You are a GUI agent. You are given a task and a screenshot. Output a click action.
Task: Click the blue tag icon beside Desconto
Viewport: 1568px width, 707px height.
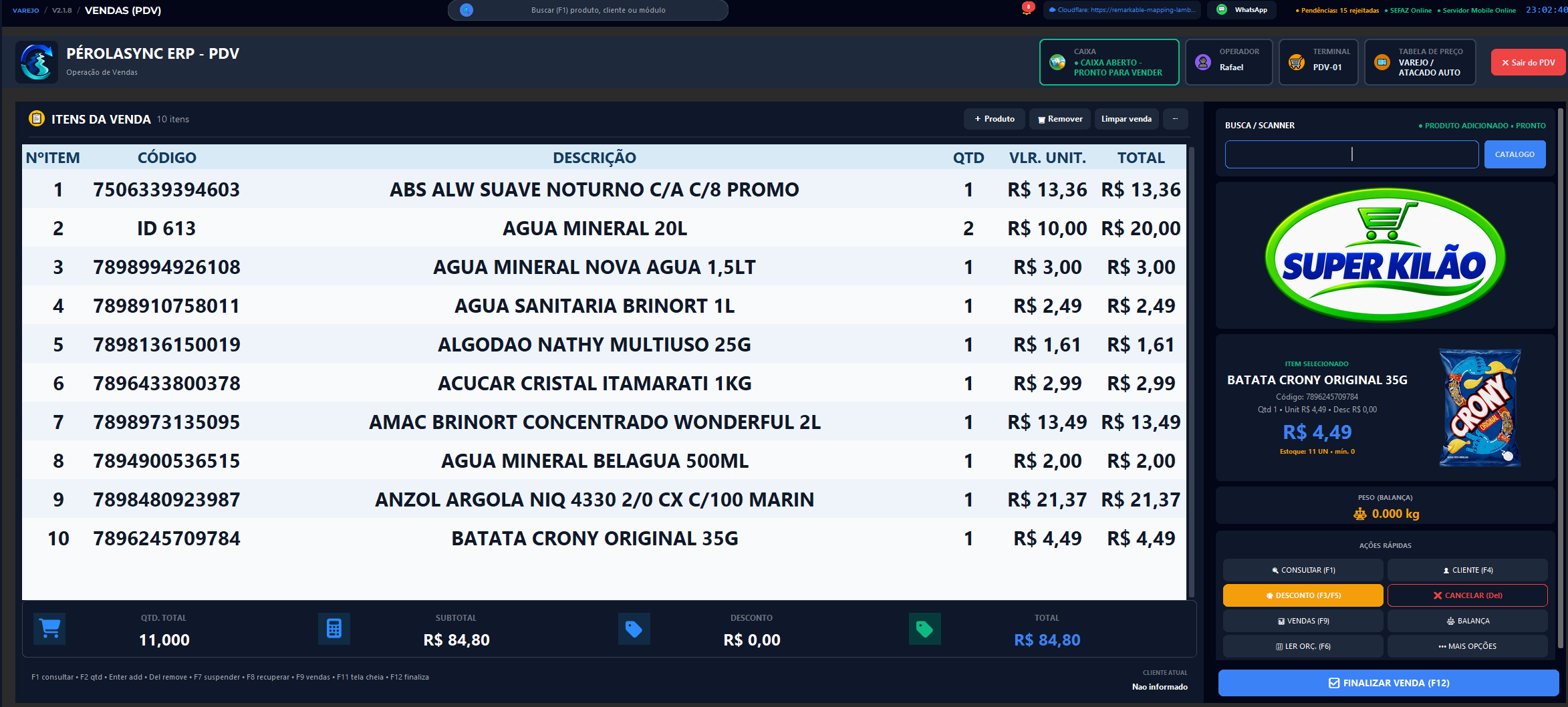point(634,629)
